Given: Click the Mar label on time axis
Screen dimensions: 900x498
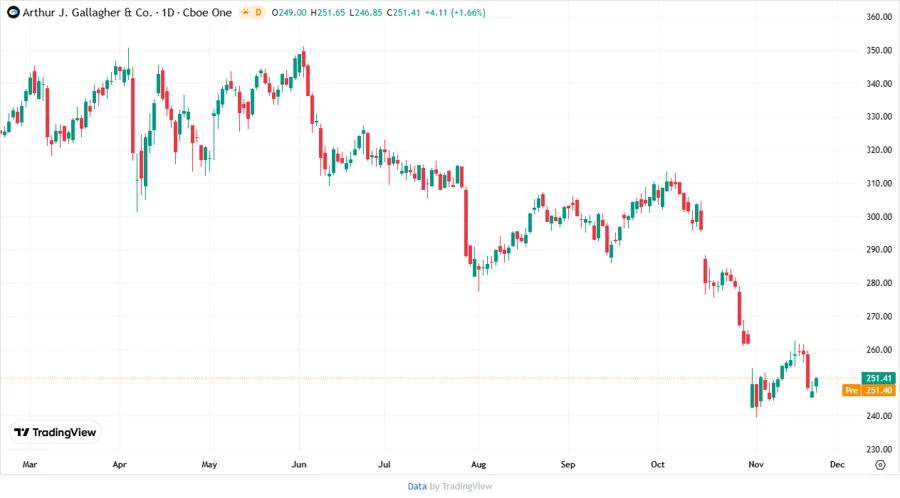Looking at the screenshot, I should [30, 464].
